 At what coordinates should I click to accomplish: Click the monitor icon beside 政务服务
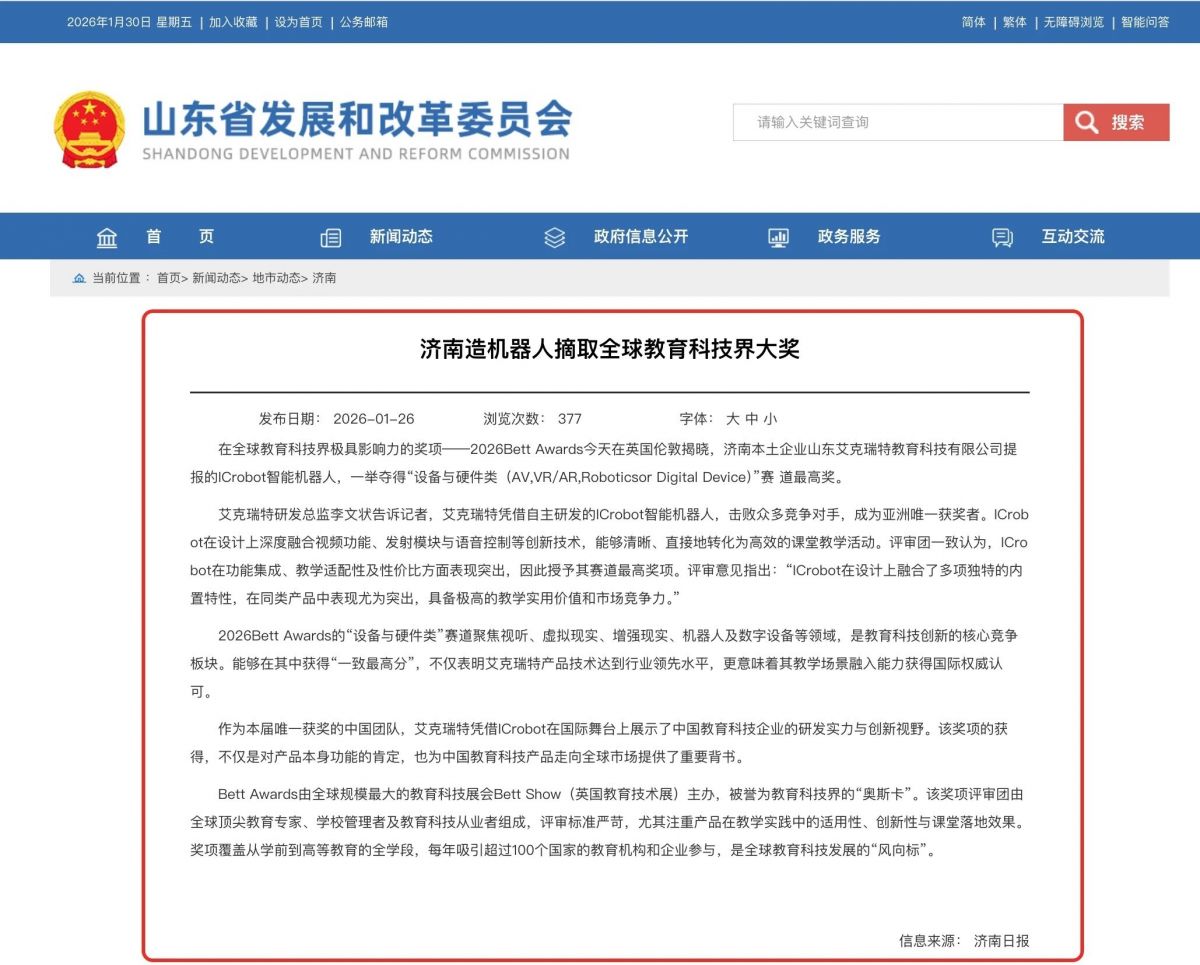(x=778, y=237)
